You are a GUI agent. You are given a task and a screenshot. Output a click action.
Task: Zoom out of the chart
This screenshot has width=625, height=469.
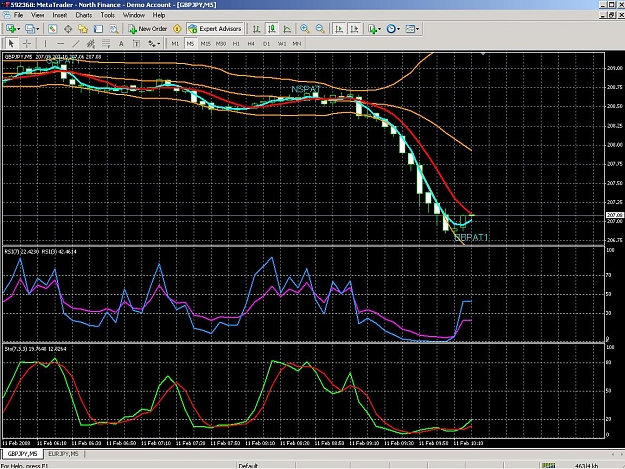[320, 29]
